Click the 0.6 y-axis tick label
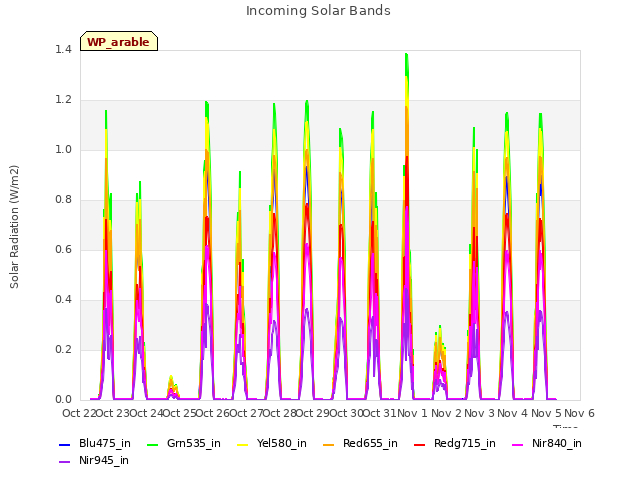Image resolution: width=640 pixels, height=480 pixels. point(63,250)
